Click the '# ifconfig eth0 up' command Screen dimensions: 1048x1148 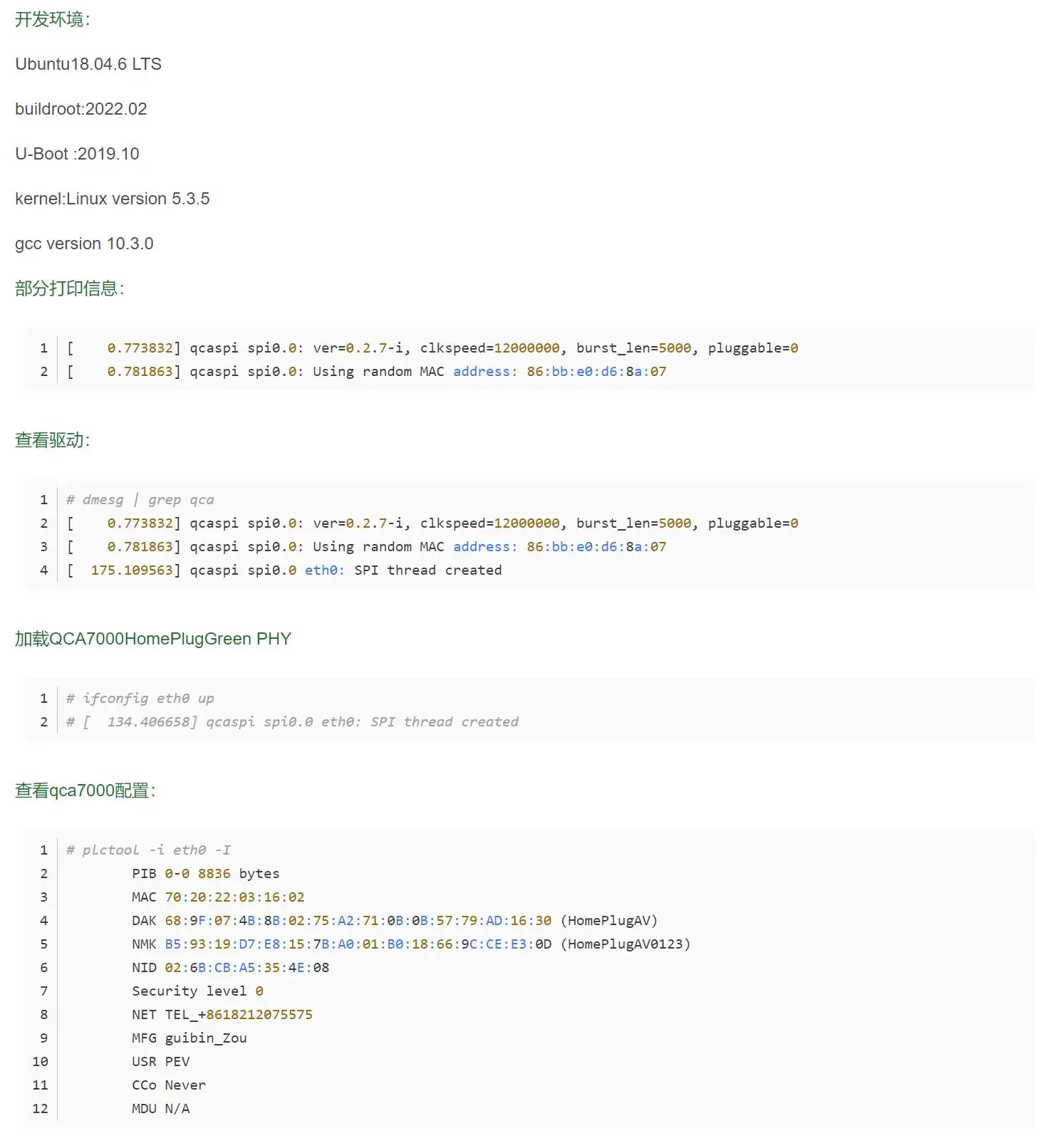140,699
